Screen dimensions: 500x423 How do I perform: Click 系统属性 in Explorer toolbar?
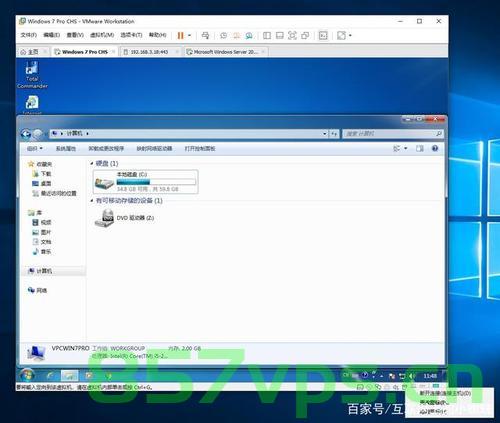pyautogui.click(x=66, y=149)
